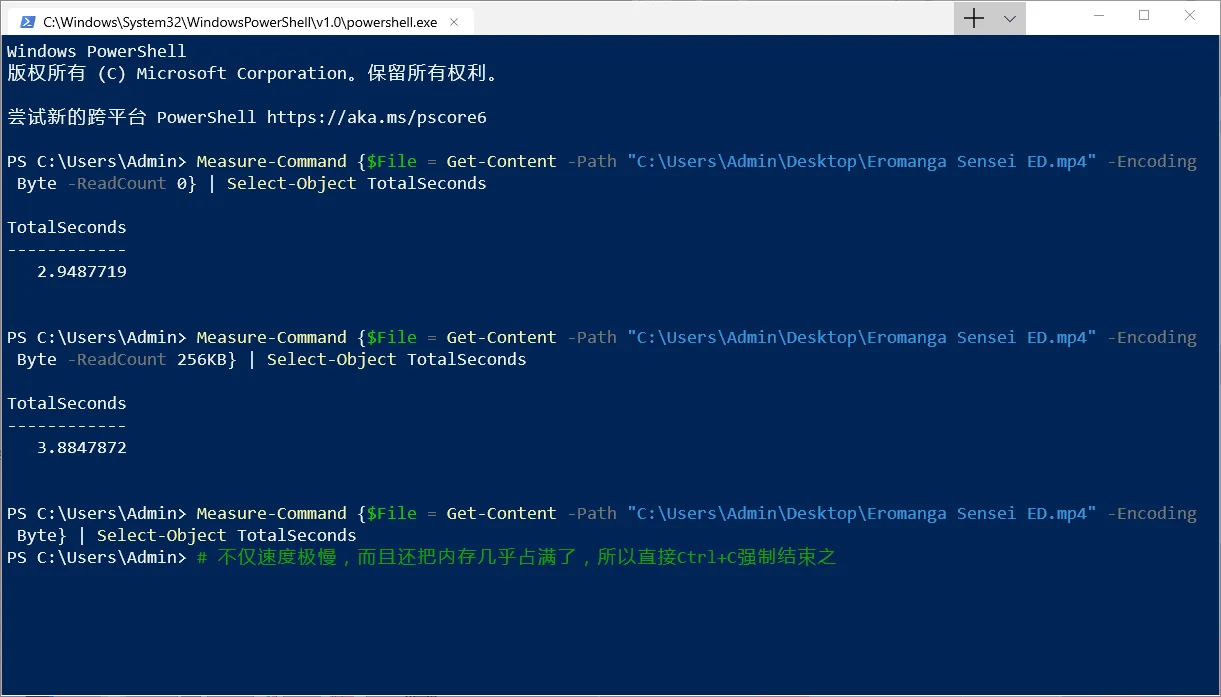This screenshot has width=1221, height=697.
Task: Open a new tab with plus button
Action: [x=973, y=18]
